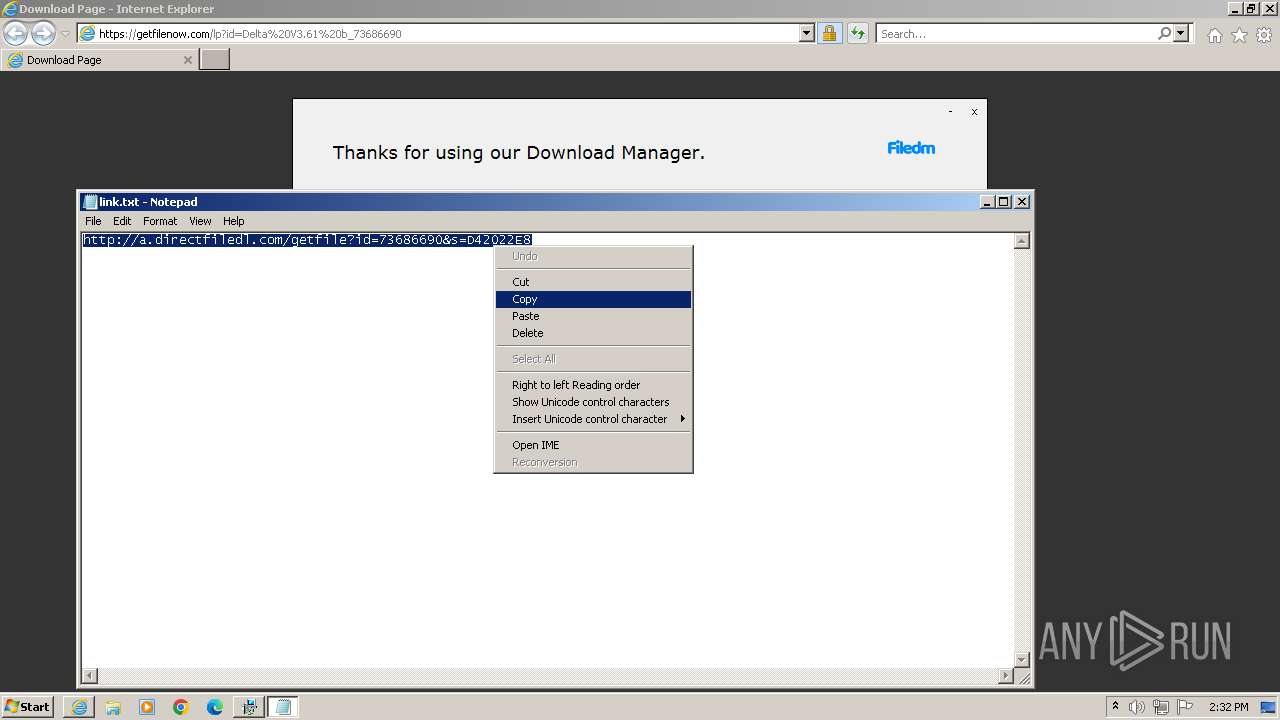This screenshot has width=1280, height=720.
Task: Click the search magnifier icon
Action: pos(1164,33)
